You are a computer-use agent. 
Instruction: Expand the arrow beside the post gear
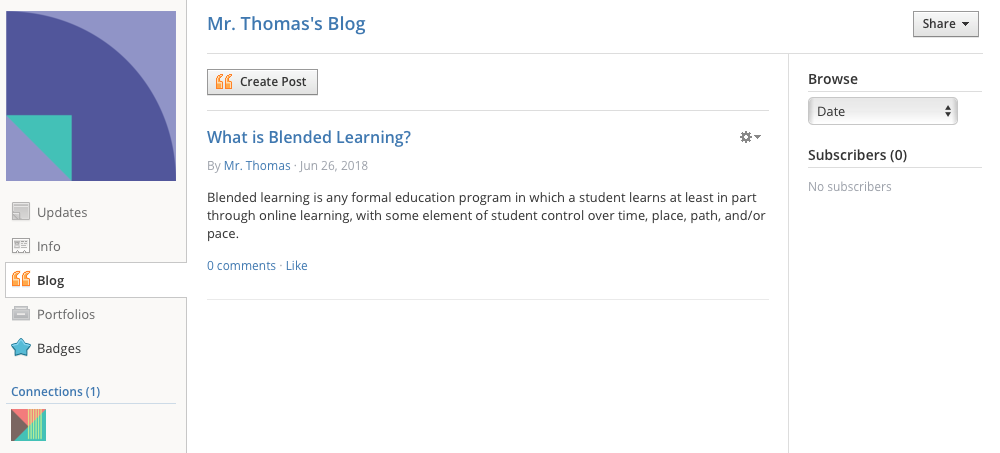(758, 137)
